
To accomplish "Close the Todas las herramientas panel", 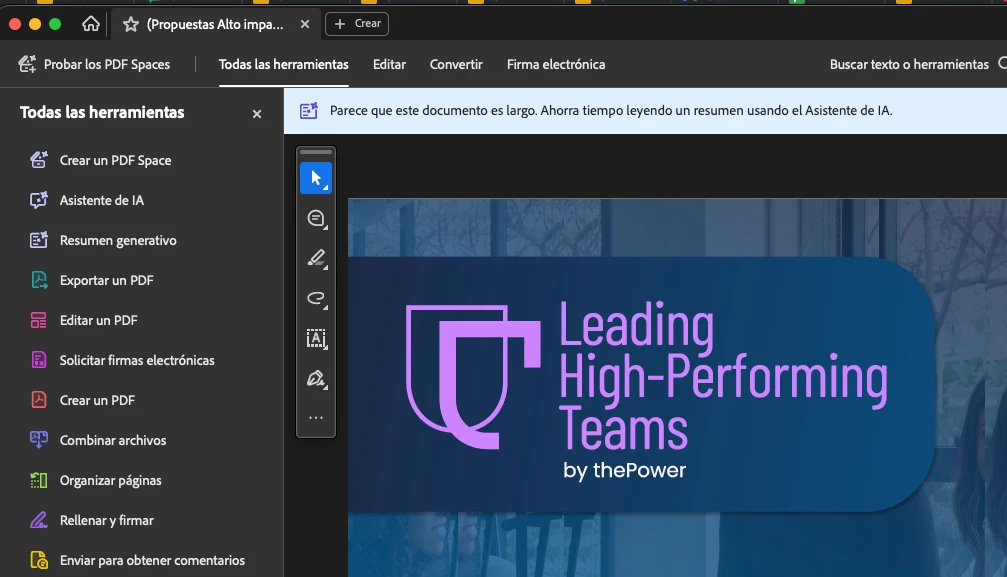I will (257, 114).
